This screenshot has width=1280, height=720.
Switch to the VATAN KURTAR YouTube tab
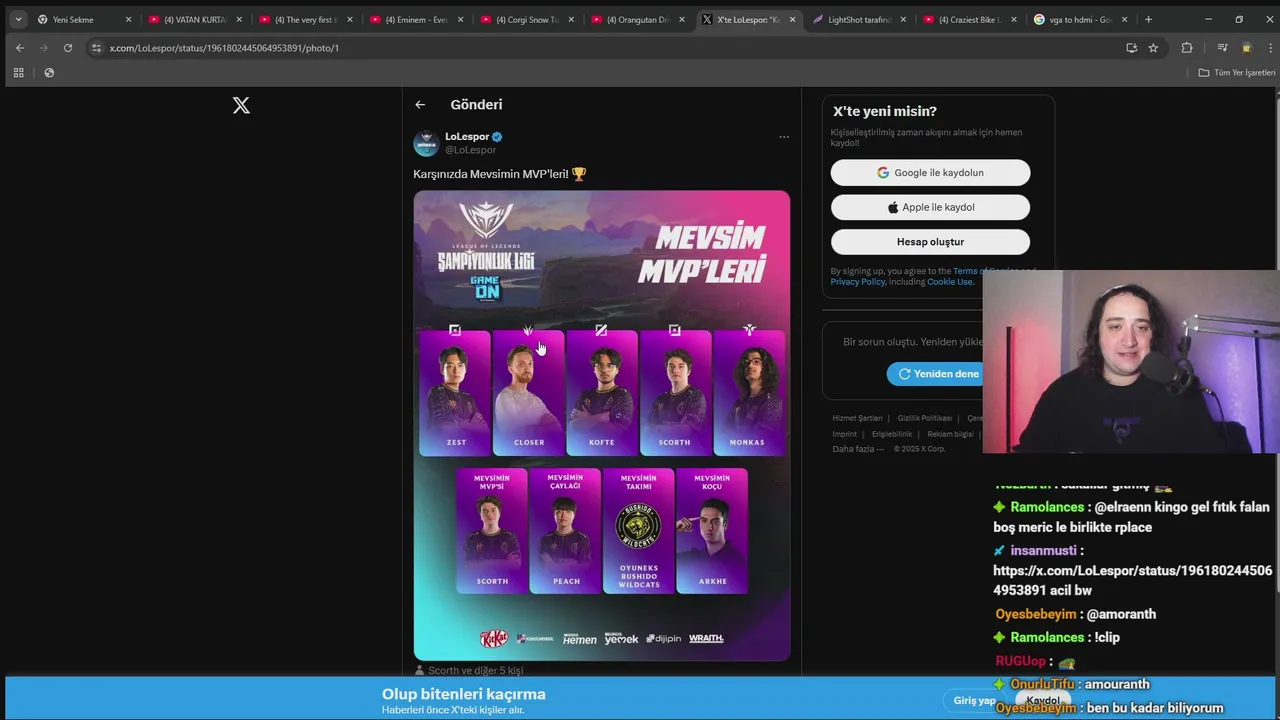click(193, 19)
